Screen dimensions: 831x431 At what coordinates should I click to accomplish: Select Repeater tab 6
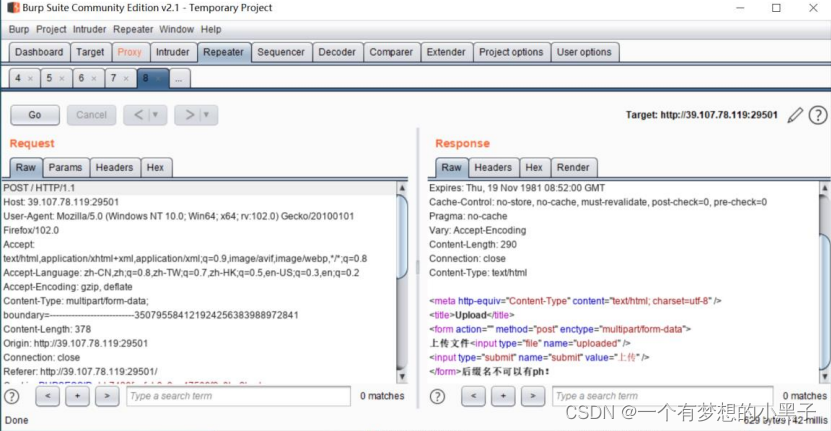(x=81, y=78)
